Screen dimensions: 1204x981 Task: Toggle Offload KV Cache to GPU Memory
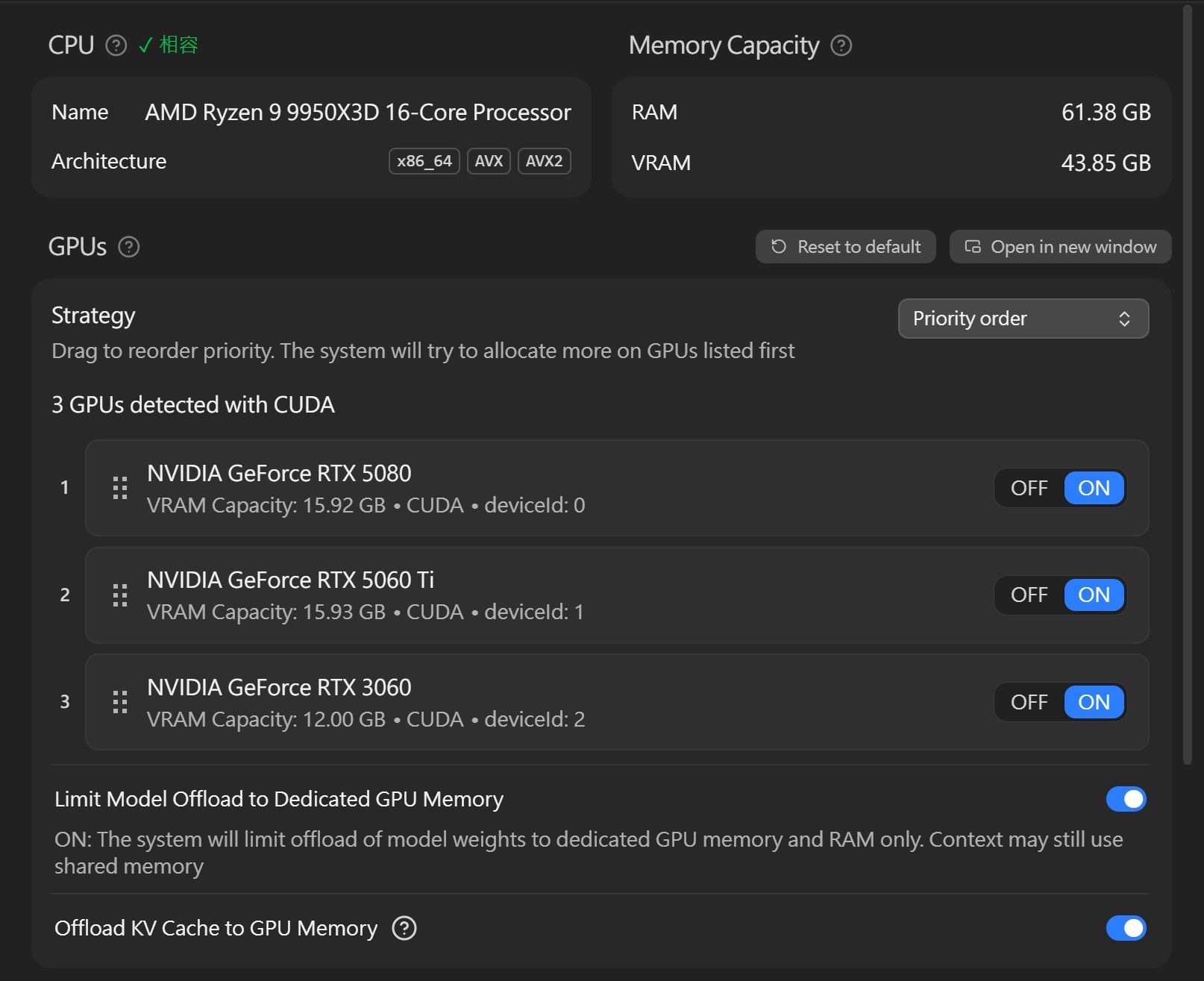coord(1126,928)
